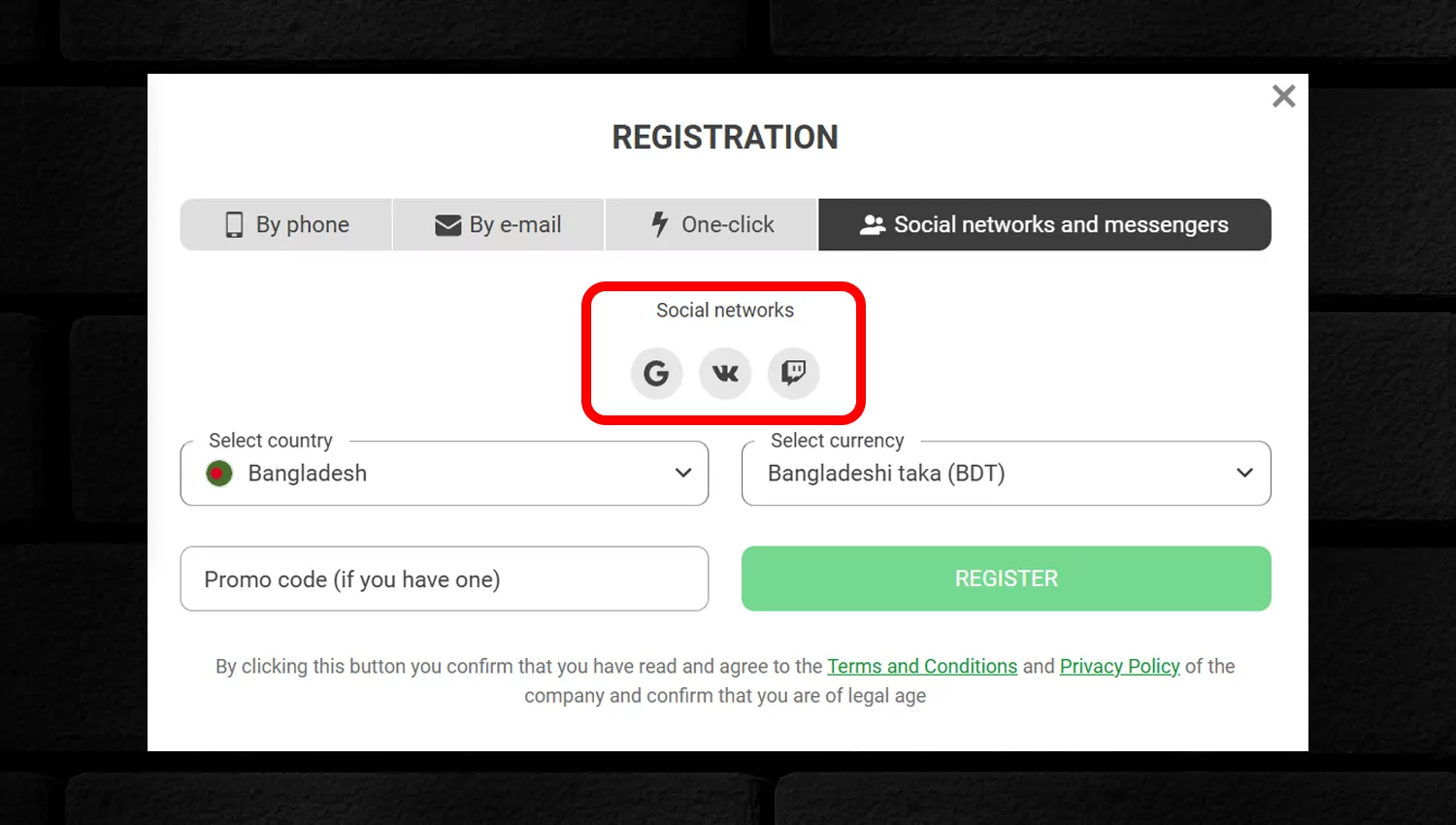Expand the currency list chevron arrow

[x=1244, y=473]
